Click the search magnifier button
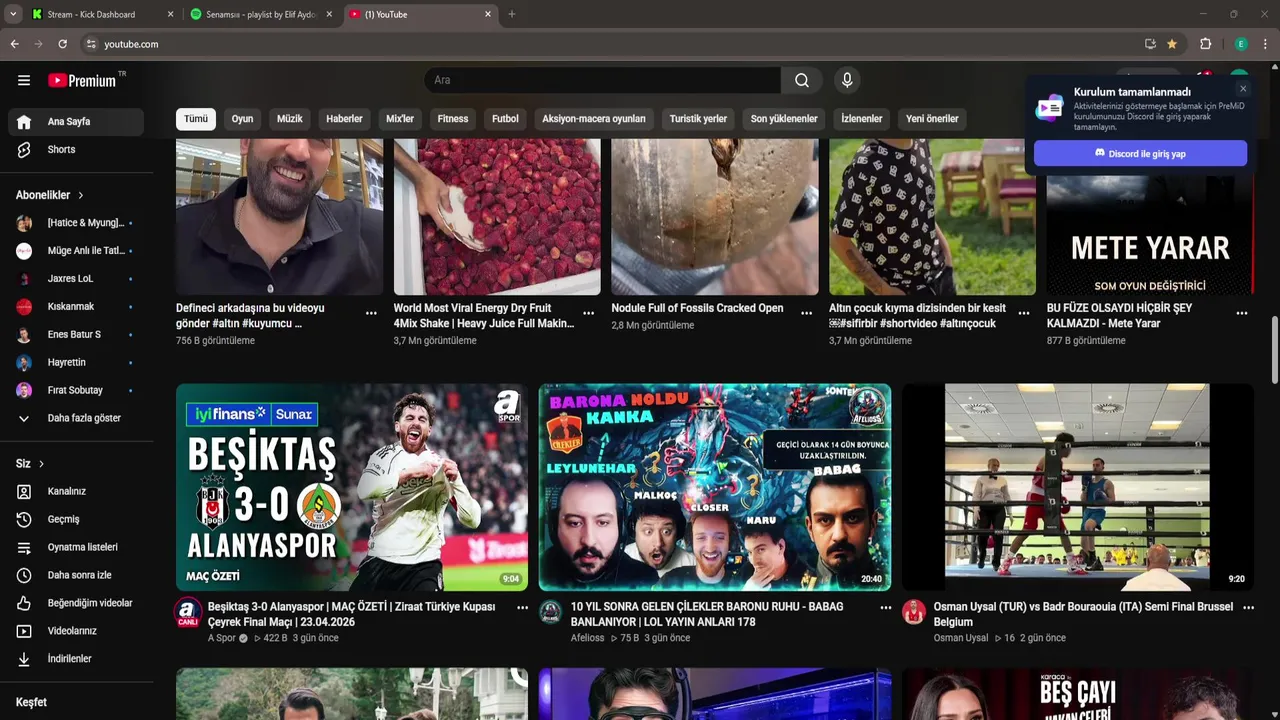 pos(802,80)
